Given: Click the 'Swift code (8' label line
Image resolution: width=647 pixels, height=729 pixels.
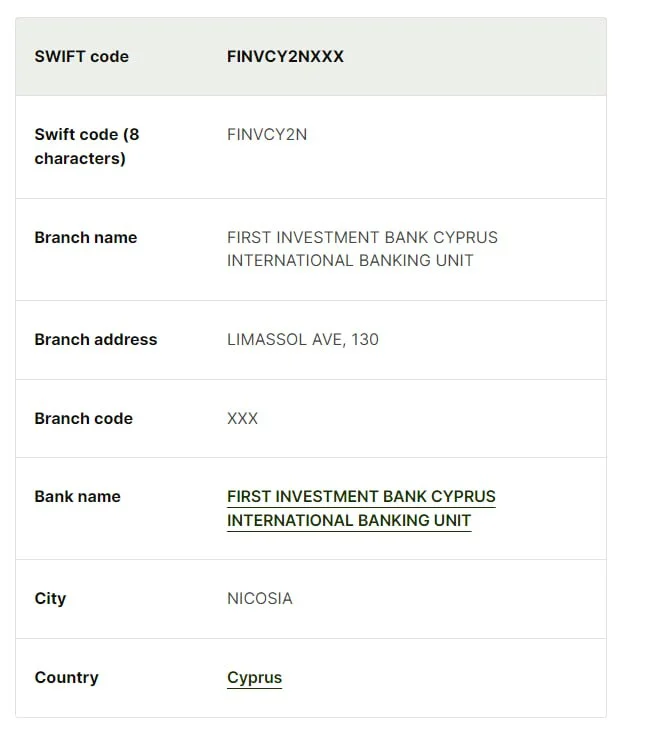Looking at the screenshot, I should pos(87,134).
